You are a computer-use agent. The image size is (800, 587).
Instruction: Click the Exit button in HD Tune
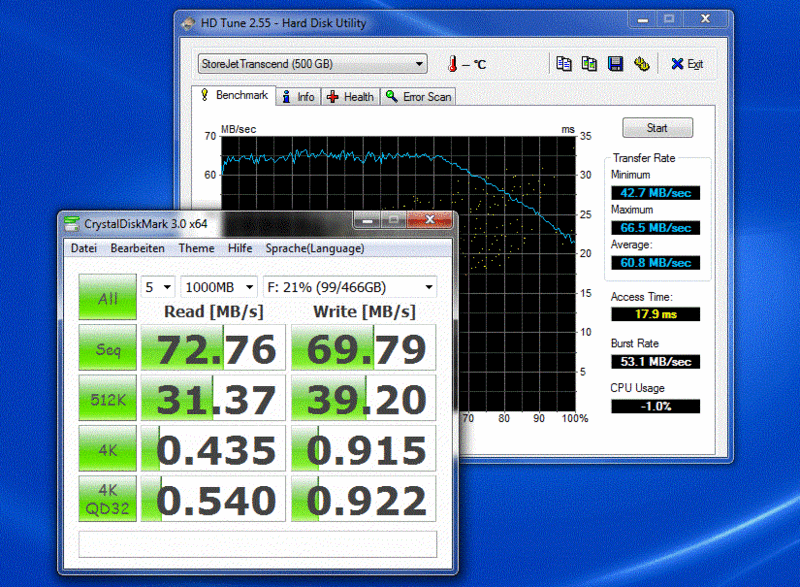point(687,64)
